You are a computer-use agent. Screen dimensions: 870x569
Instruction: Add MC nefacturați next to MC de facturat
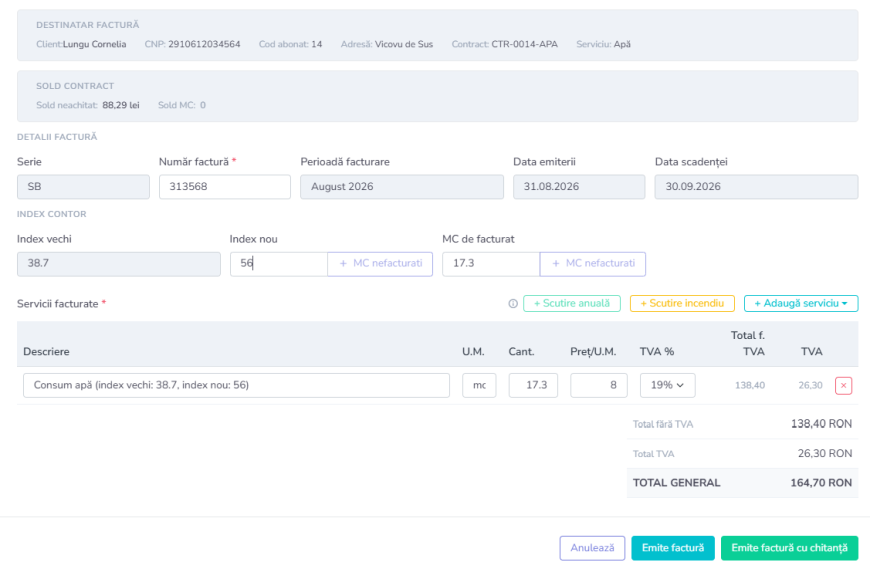point(593,263)
